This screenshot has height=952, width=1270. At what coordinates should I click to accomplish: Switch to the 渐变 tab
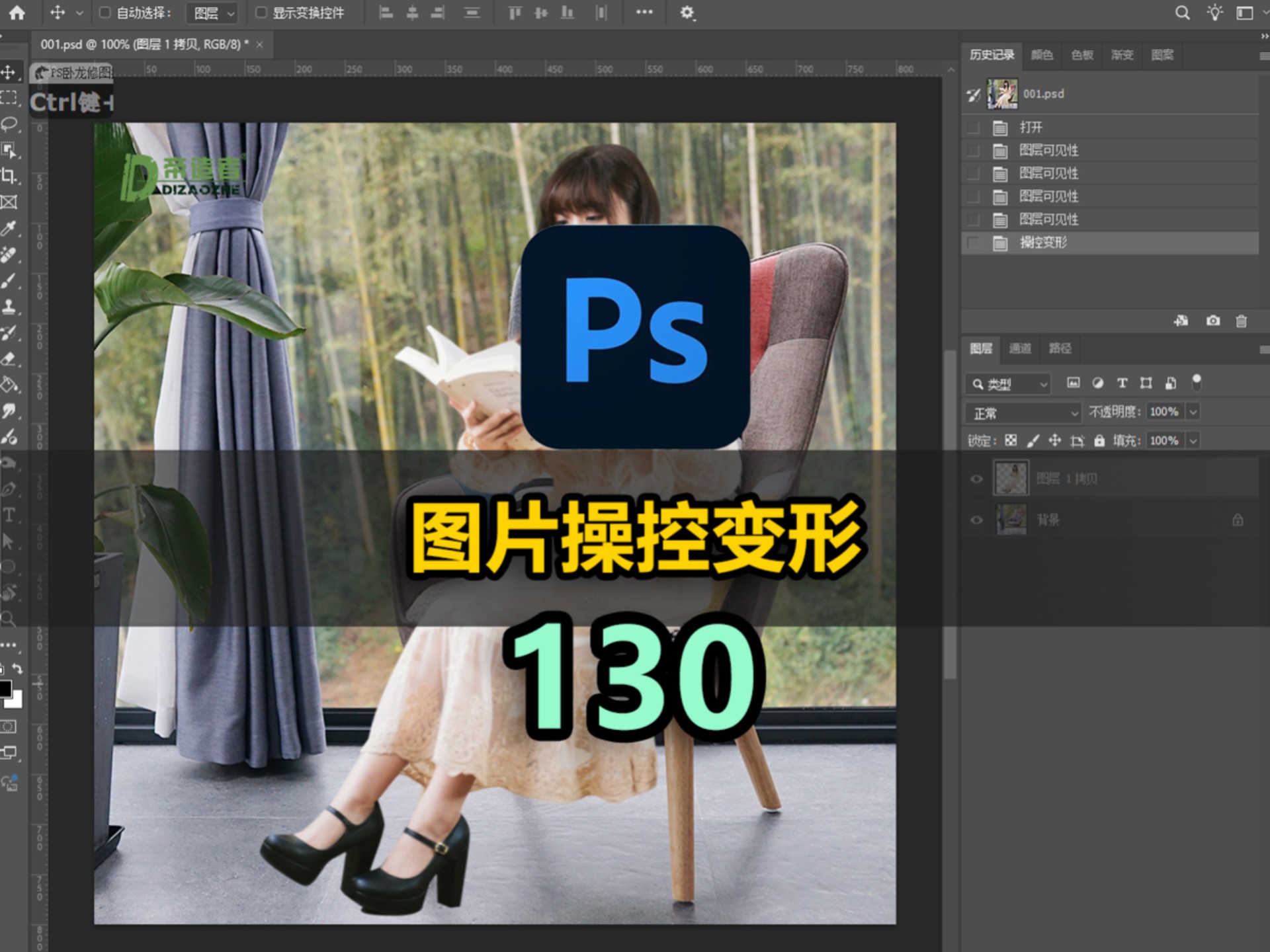click(1122, 55)
